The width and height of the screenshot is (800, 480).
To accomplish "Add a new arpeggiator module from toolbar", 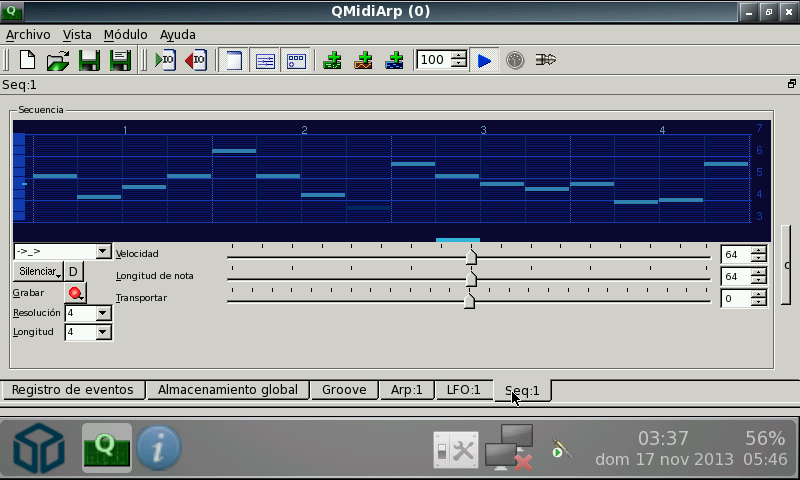I will click(333, 60).
